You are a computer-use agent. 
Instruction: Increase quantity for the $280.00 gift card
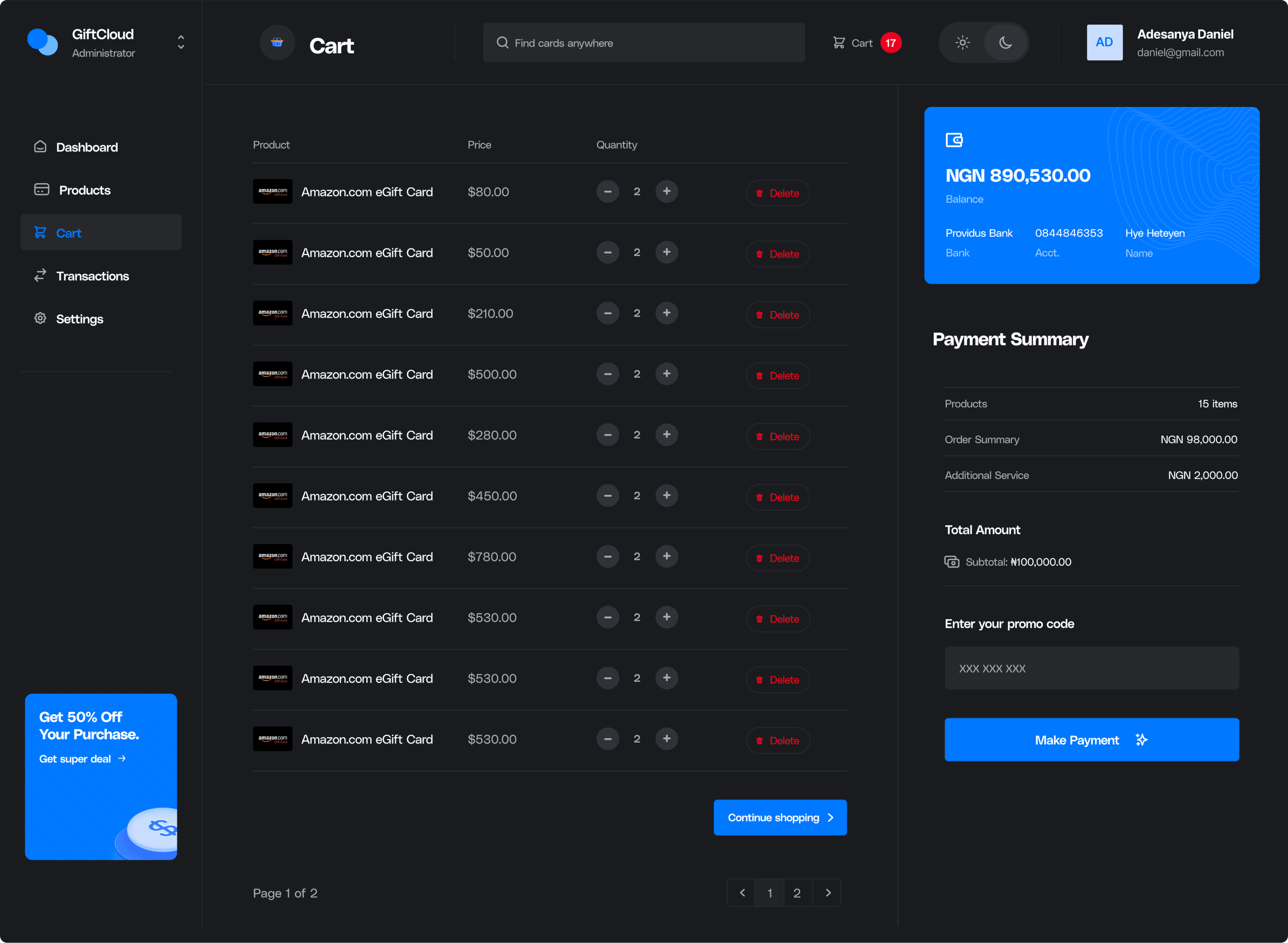point(666,434)
